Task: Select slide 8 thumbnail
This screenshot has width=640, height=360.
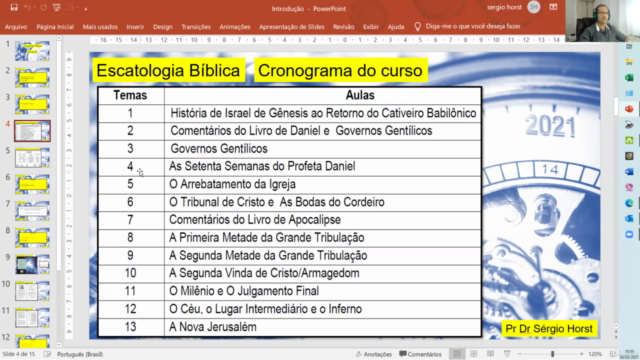Action: (32, 238)
